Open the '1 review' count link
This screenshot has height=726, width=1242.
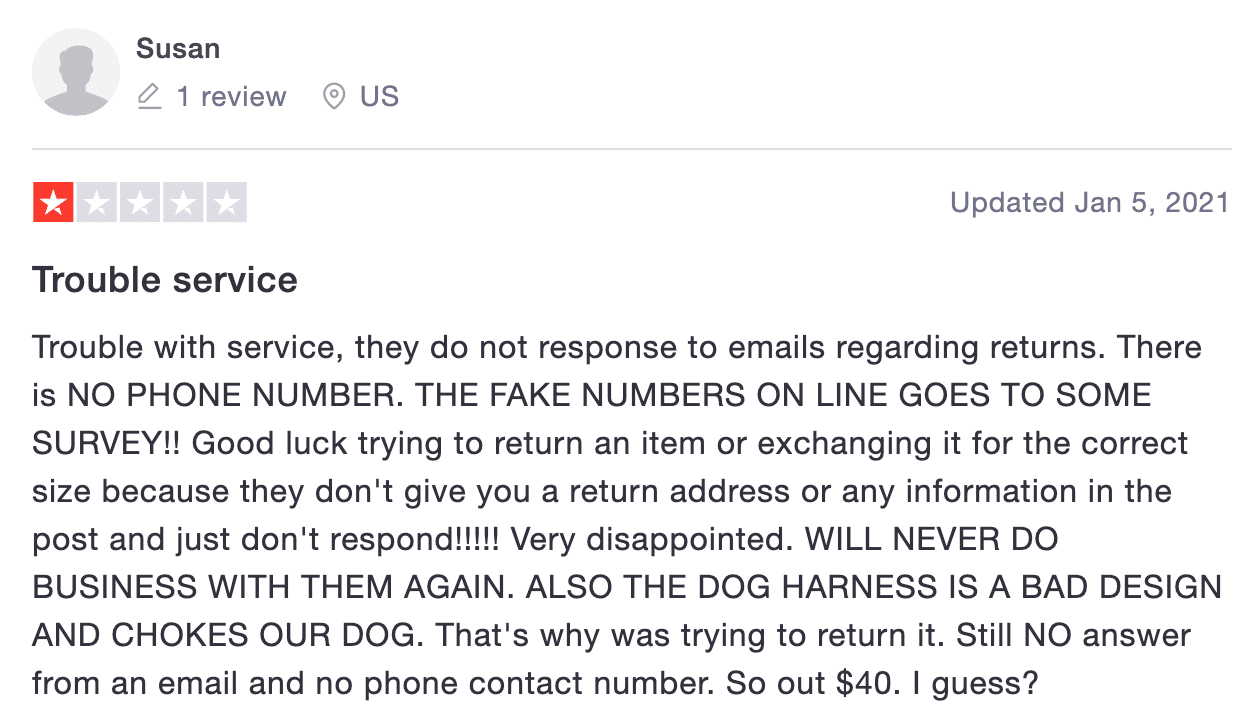click(231, 97)
